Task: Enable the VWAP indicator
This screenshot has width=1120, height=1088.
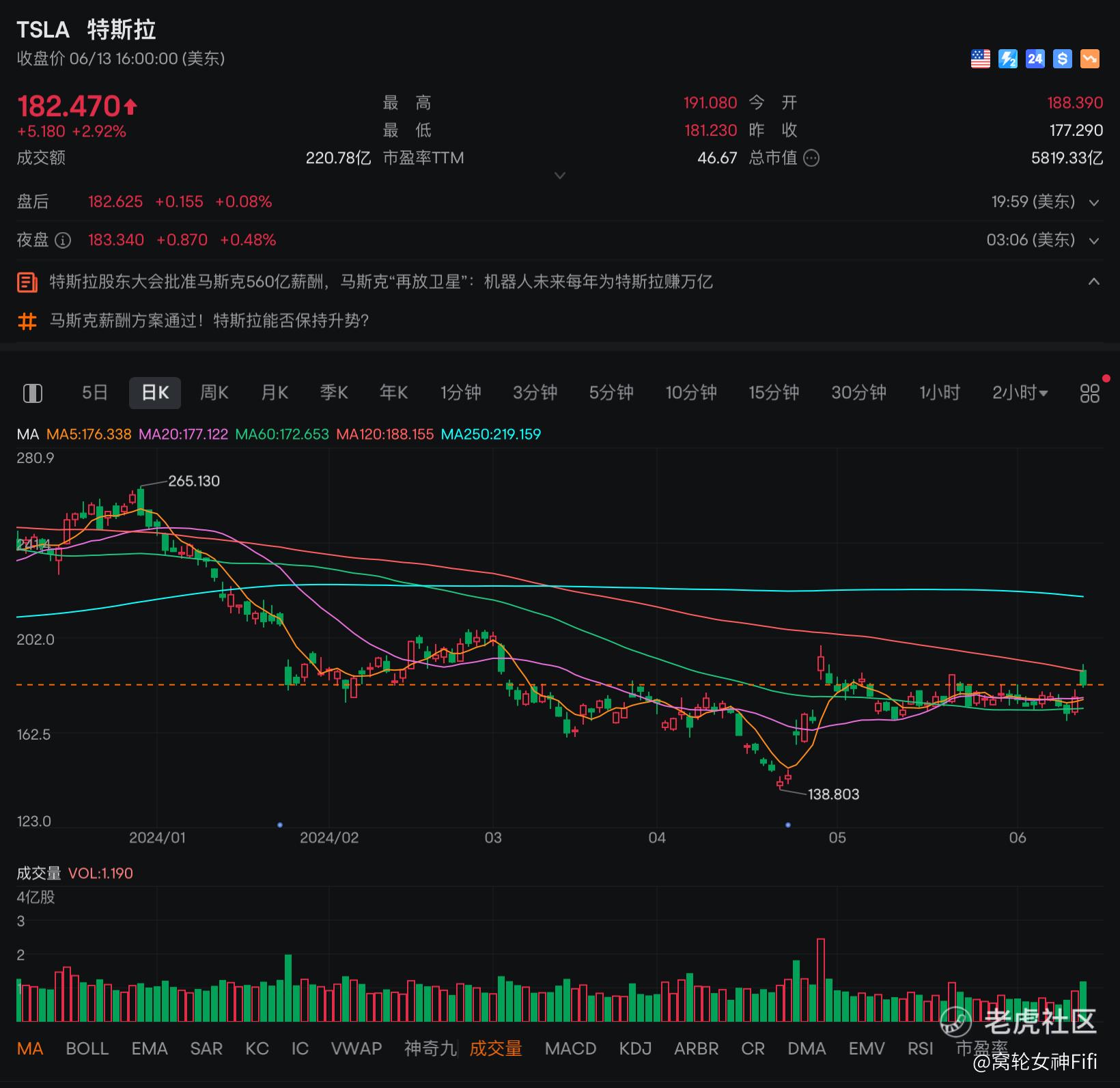Action: (356, 1048)
